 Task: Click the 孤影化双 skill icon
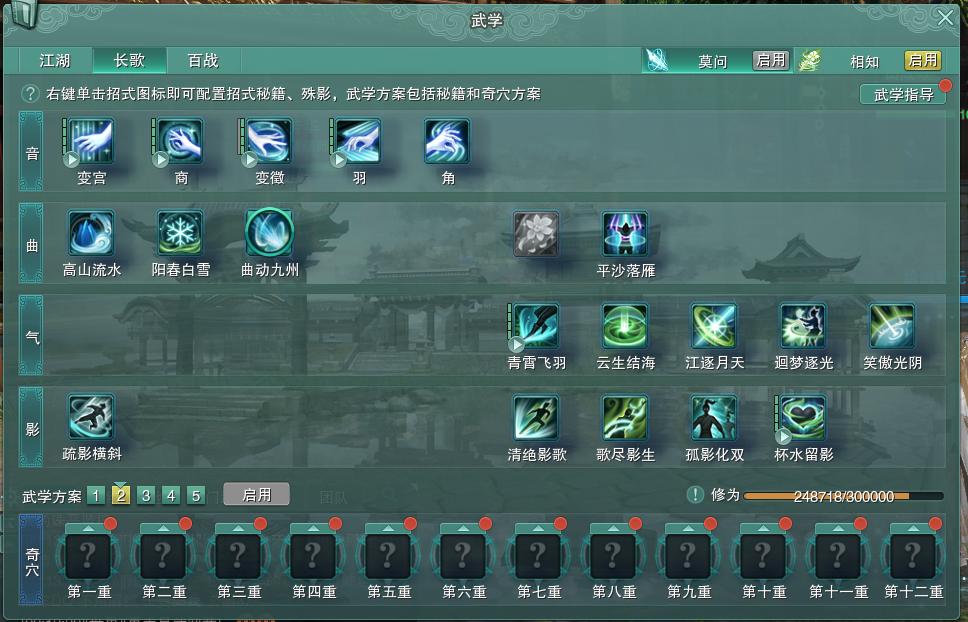(714, 418)
